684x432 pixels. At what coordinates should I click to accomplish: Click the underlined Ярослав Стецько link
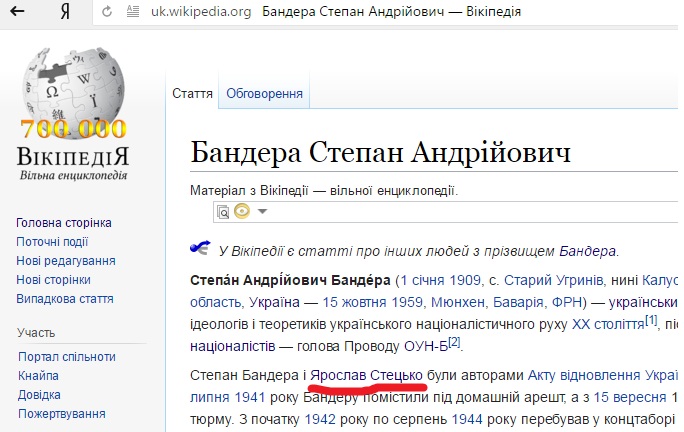pyautogui.click(x=369, y=376)
